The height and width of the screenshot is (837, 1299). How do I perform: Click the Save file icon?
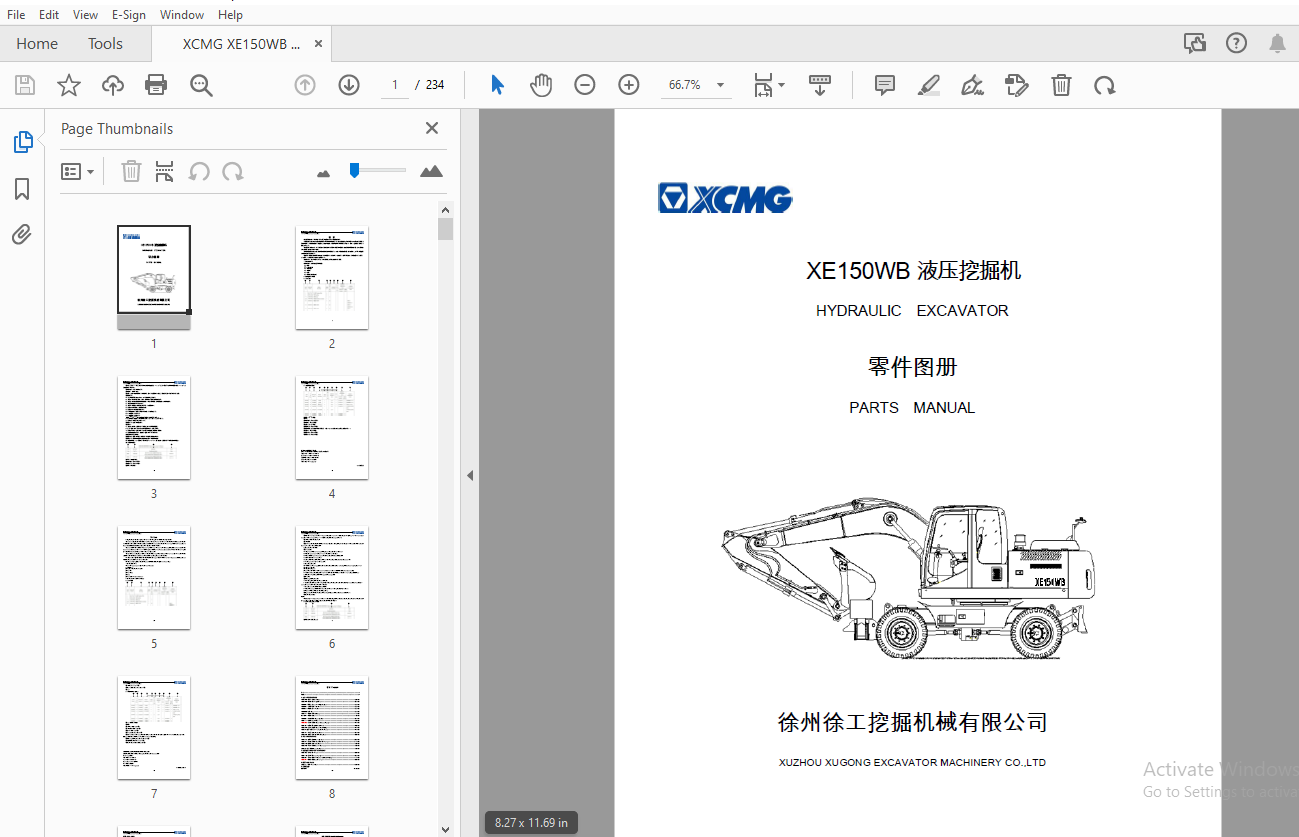pyautogui.click(x=25, y=85)
